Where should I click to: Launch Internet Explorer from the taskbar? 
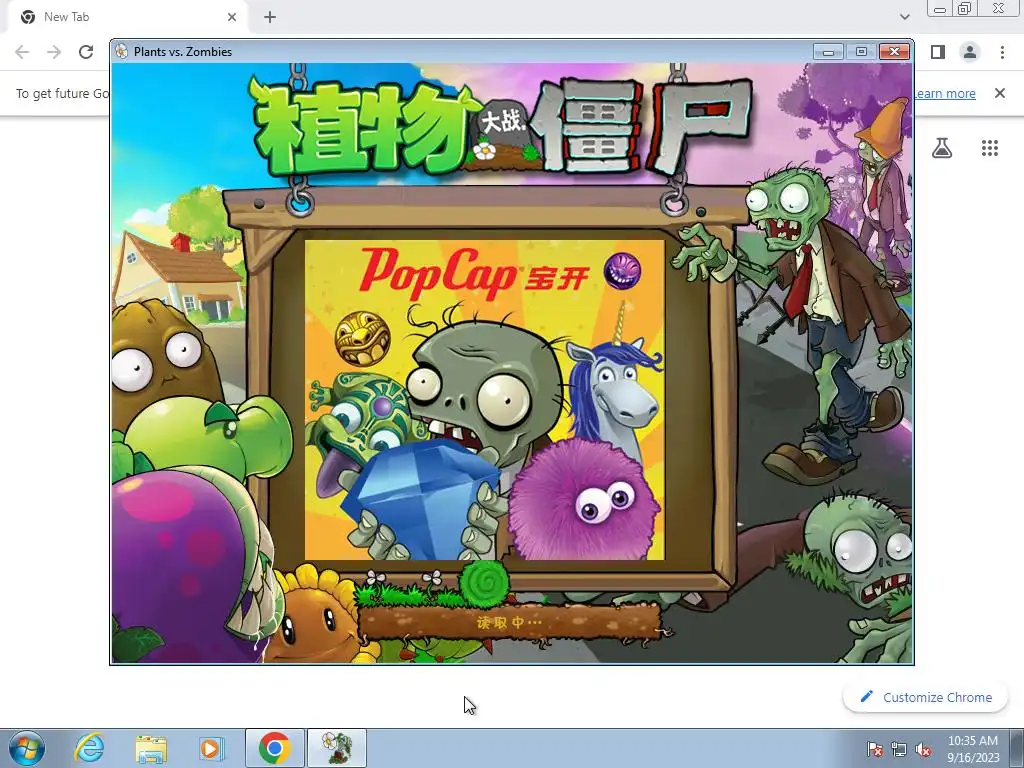(89, 748)
